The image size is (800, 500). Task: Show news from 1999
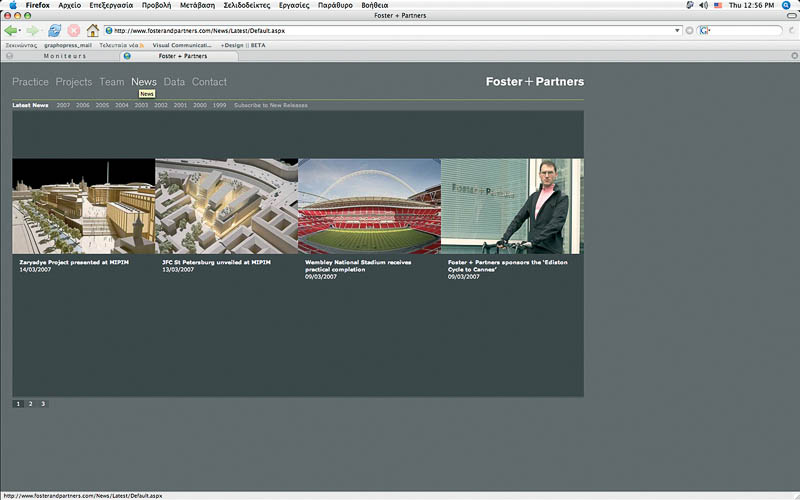tap(219, 105)
